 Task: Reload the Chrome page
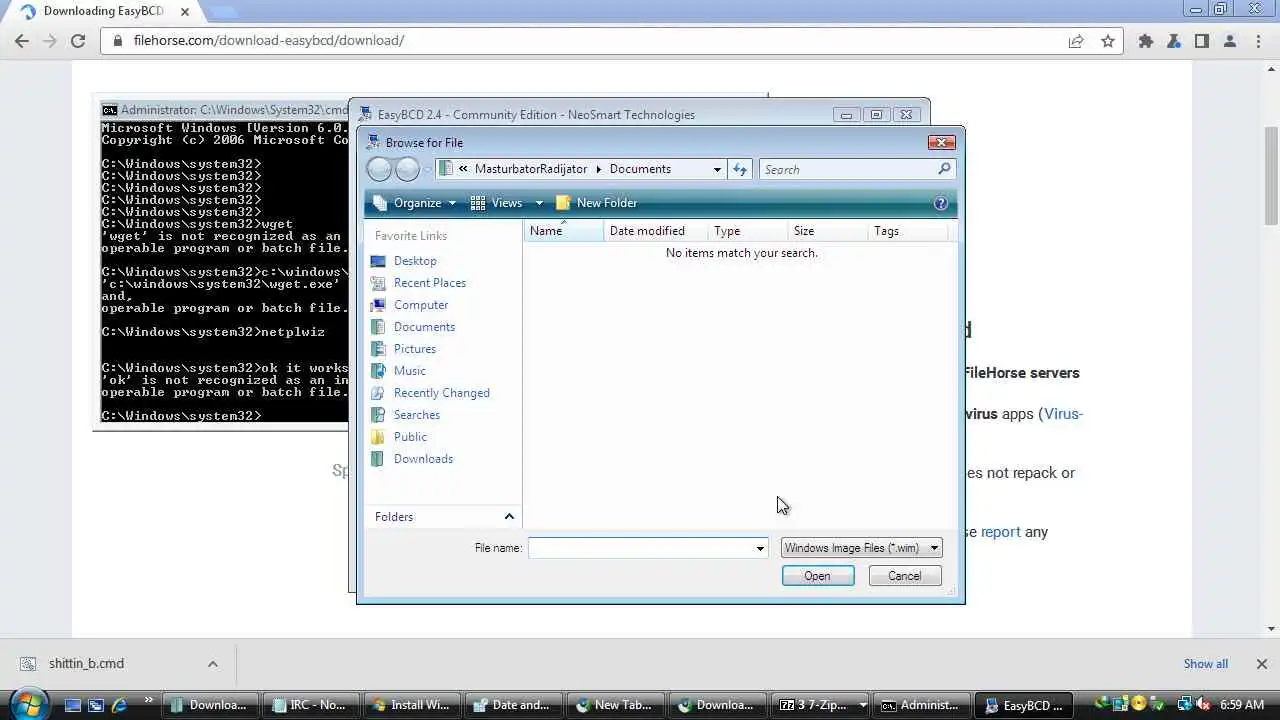(x=78, y=41)
